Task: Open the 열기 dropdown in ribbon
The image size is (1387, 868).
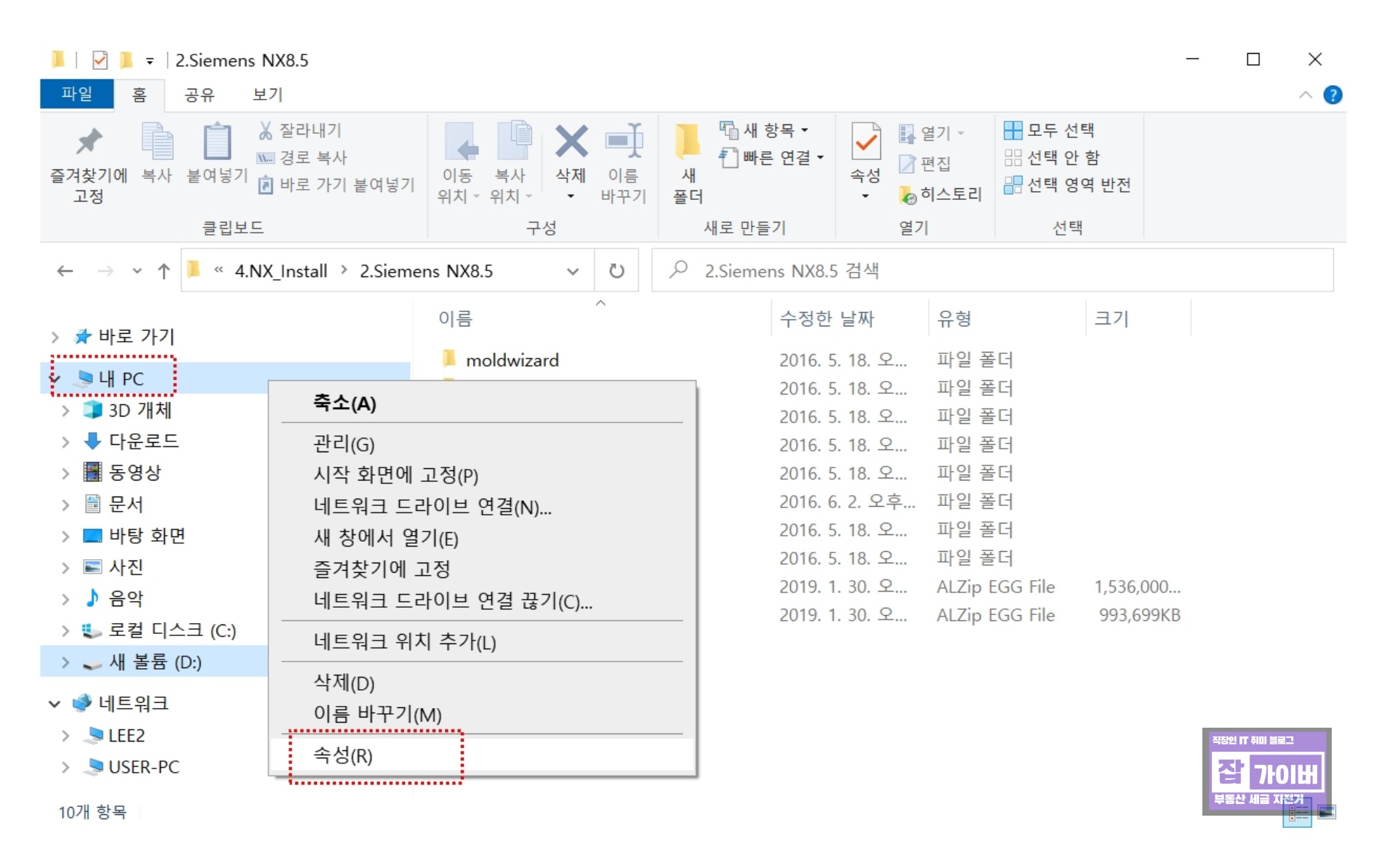Action: point(931,134)
